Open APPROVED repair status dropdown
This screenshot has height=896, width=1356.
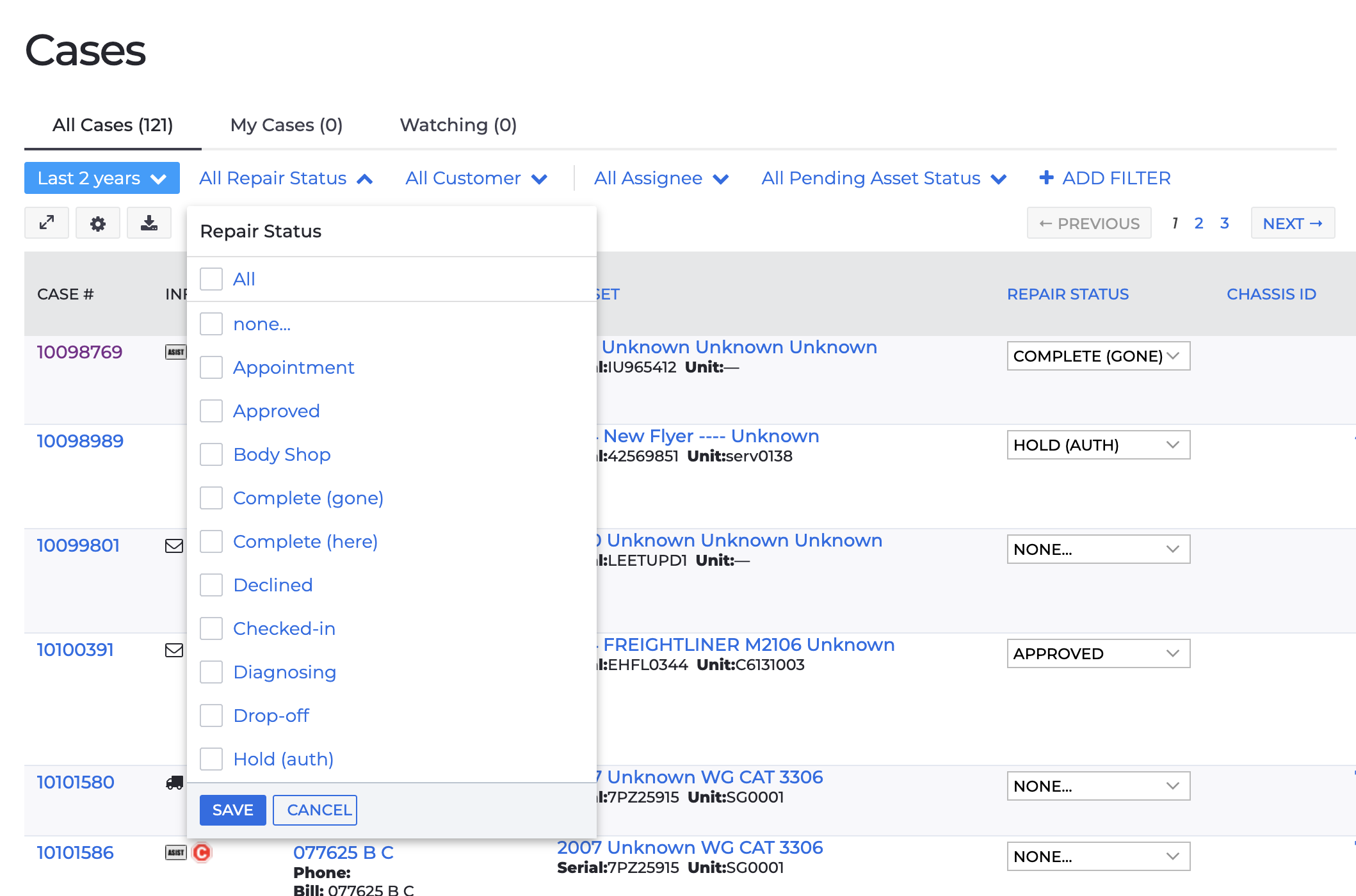click(1099, 653)
